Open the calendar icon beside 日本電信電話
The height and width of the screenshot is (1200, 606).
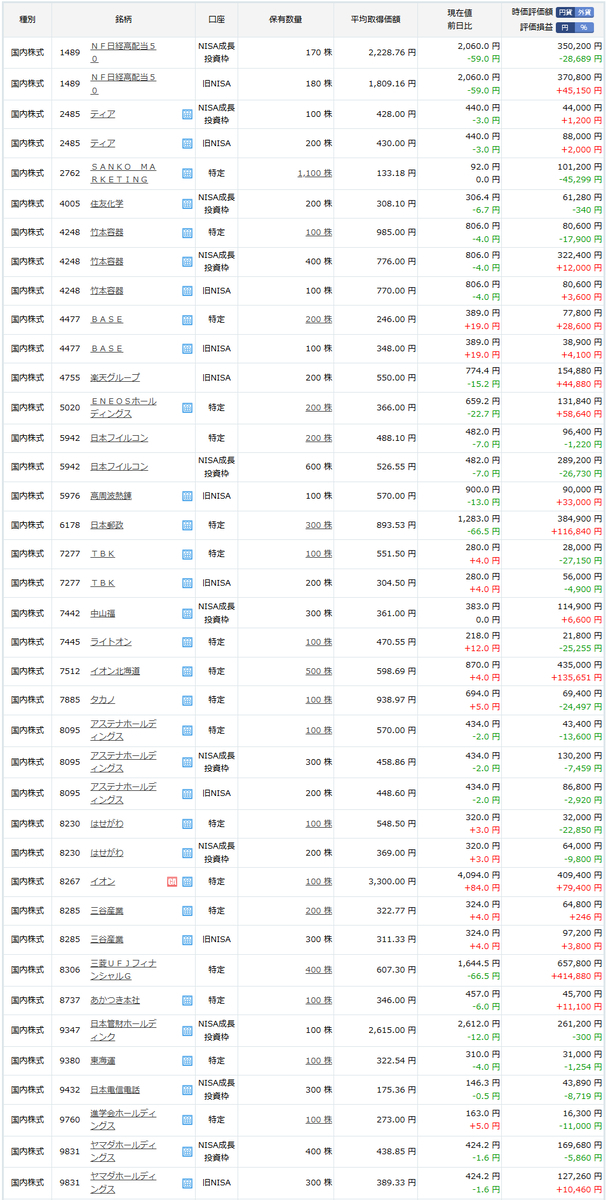187,1089
